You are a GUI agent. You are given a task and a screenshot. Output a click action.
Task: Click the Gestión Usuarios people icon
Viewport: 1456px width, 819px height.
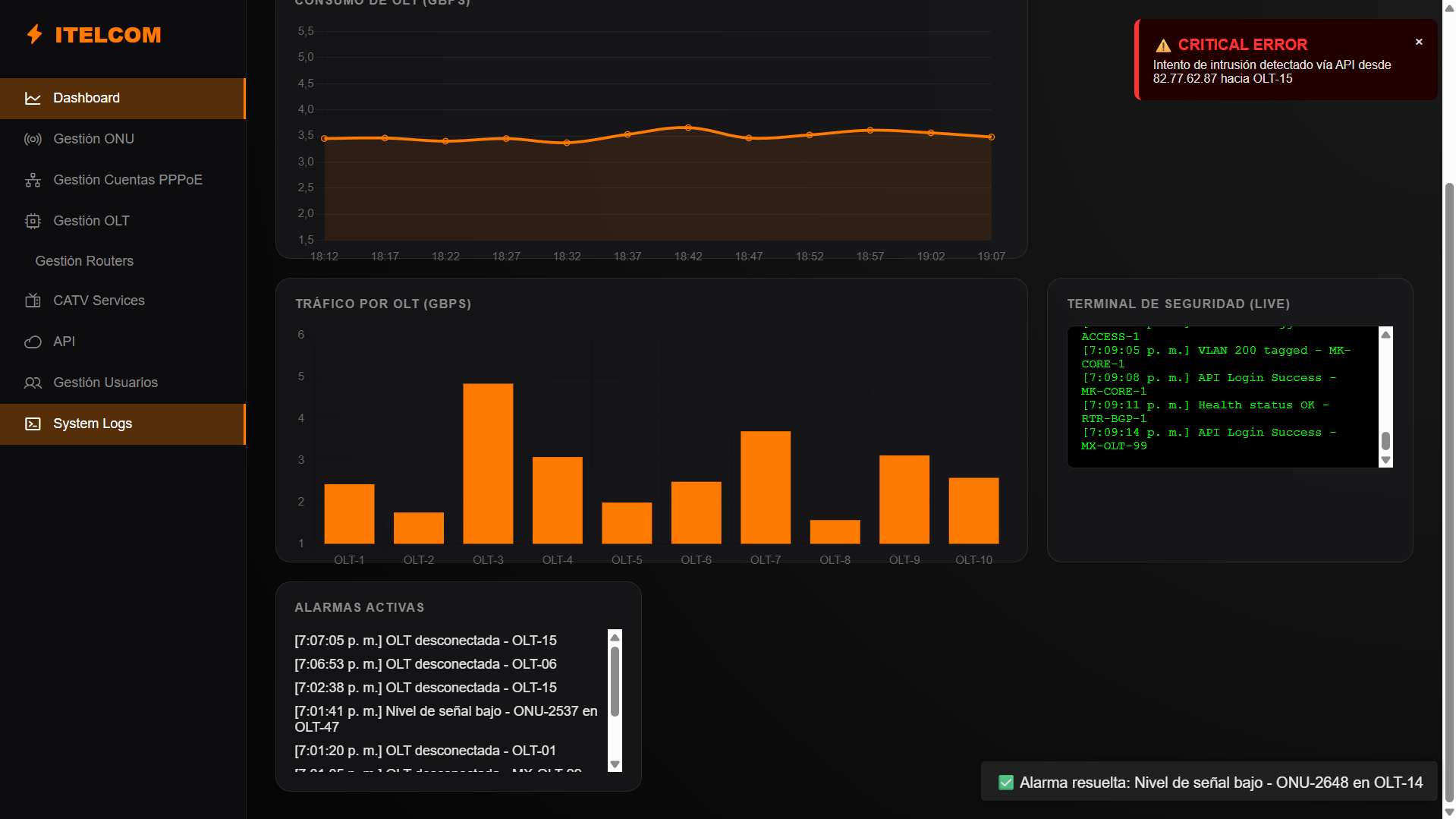33,383
